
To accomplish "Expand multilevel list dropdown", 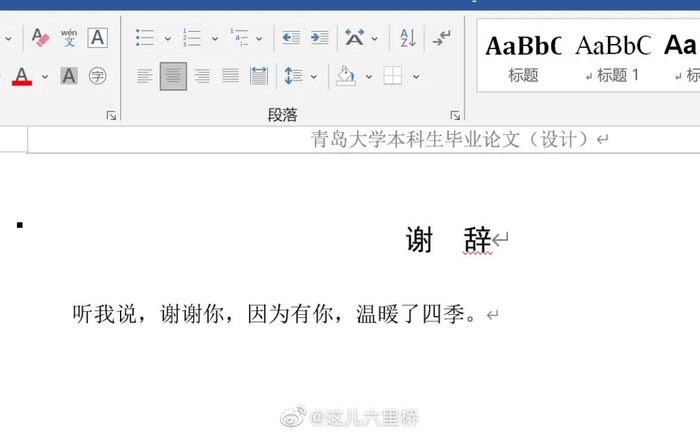I will pyautogui.click(x=259, y=39).
